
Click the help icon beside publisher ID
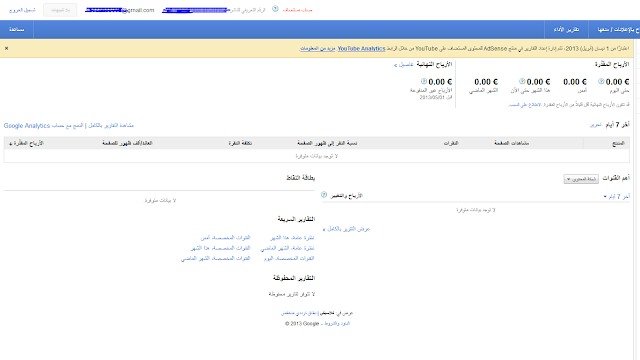[x=275, y=9]
